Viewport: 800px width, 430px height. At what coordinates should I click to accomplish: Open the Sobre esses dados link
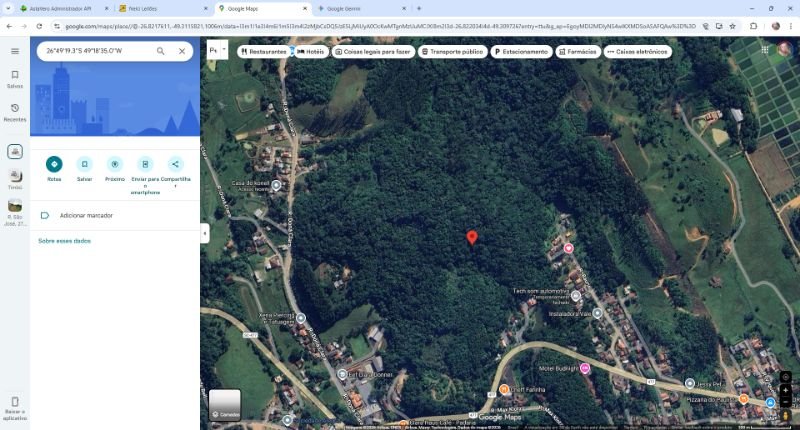click(64, 241)
